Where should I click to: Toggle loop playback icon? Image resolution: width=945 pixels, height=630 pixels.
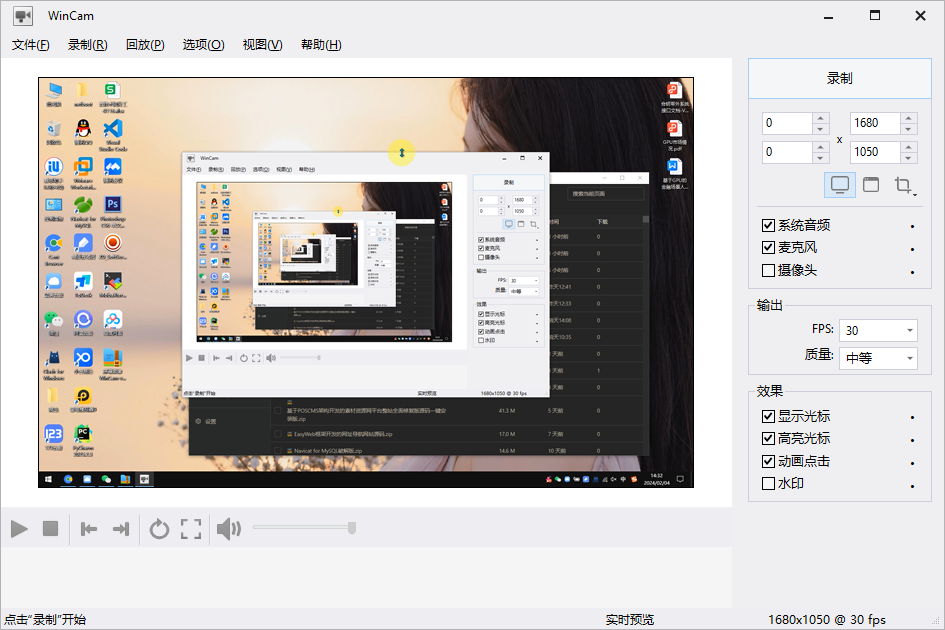(159, 528)
